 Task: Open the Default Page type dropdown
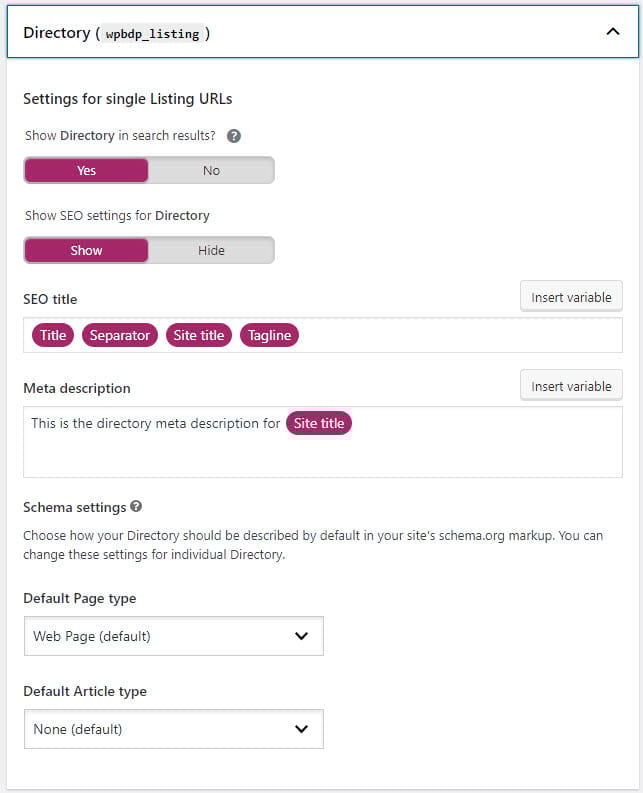click(174, 636)
